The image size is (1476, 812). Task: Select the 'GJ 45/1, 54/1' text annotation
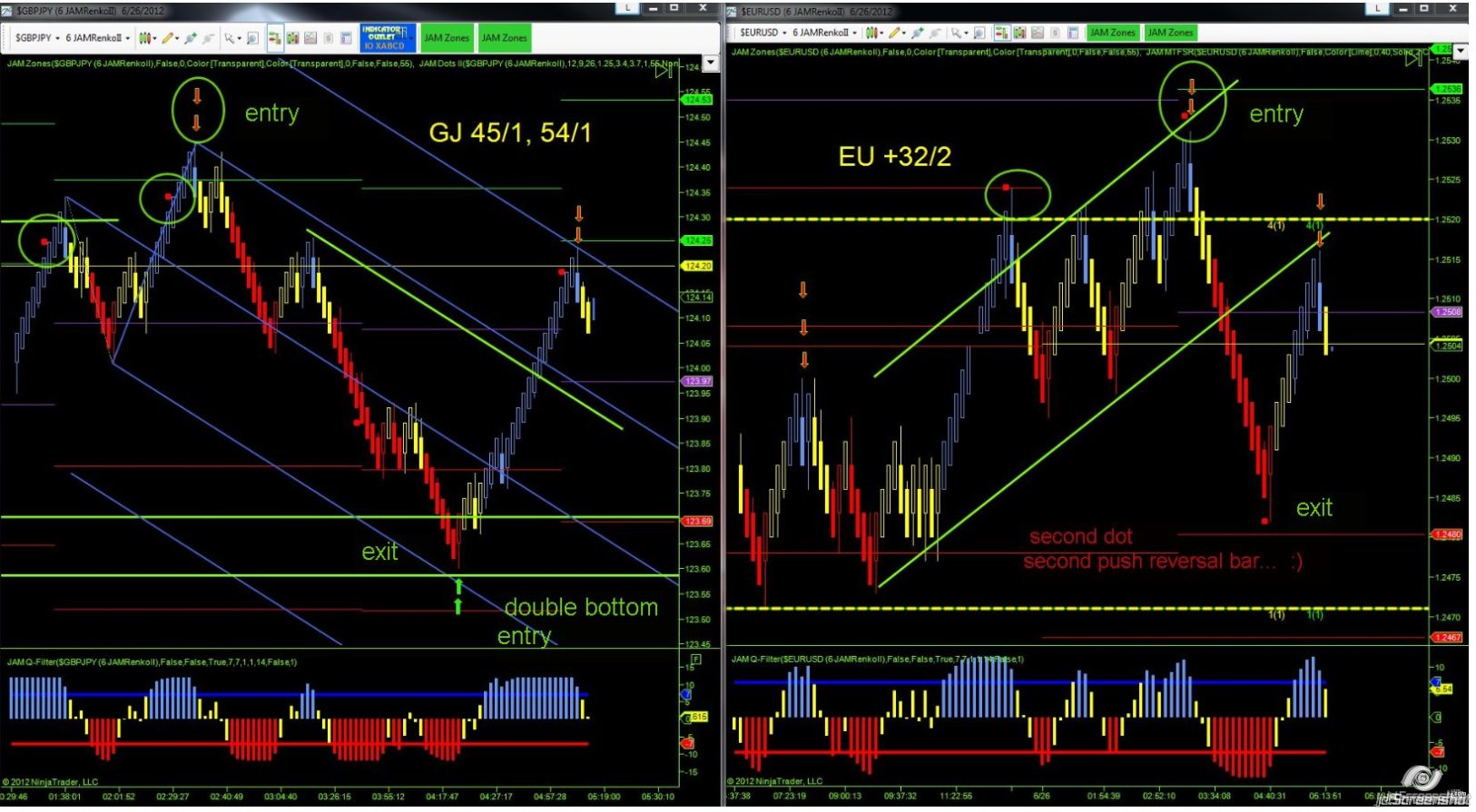click(x=509, y=133)
